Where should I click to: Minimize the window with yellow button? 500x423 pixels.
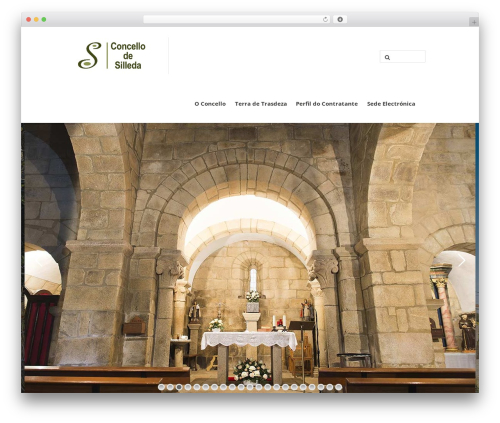coord(36,19)
